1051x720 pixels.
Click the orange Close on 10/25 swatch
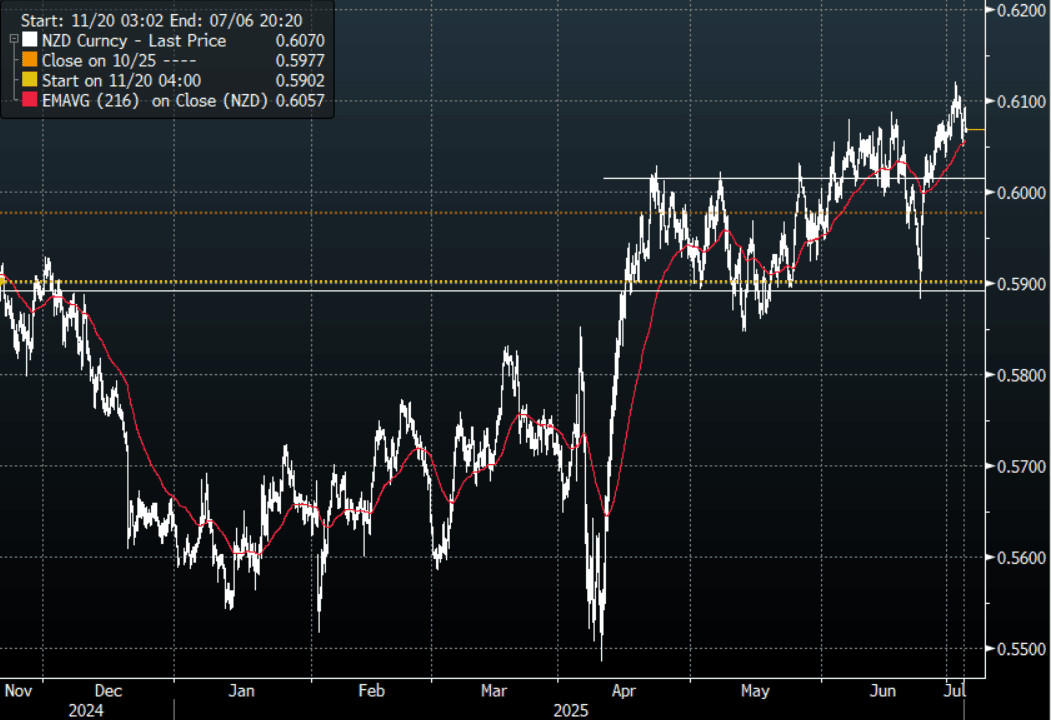pyautogui.click(x=28, y=61)
